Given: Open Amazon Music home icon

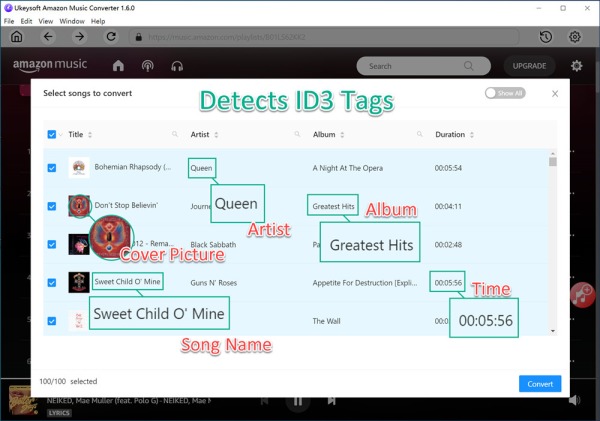Looking at the screenshot, I should tap(118, 66).
